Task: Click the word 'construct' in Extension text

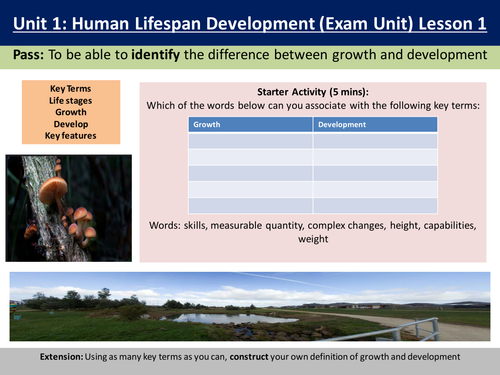Action: pos(249,357)
